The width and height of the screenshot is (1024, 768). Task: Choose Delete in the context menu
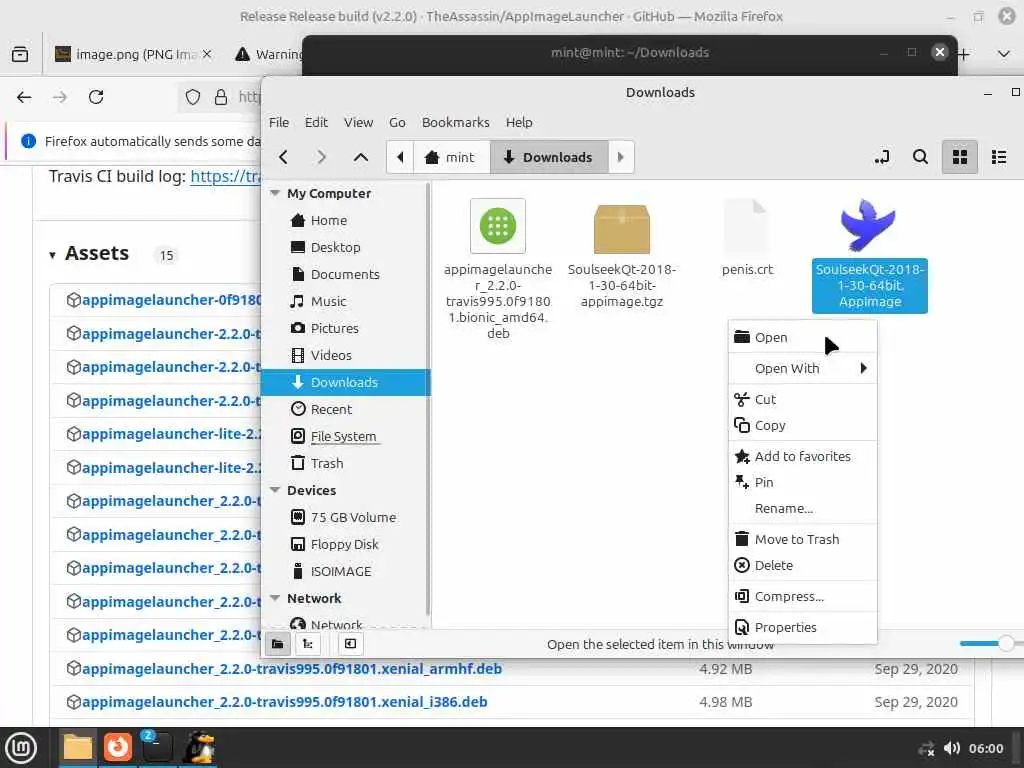point(803,566)
